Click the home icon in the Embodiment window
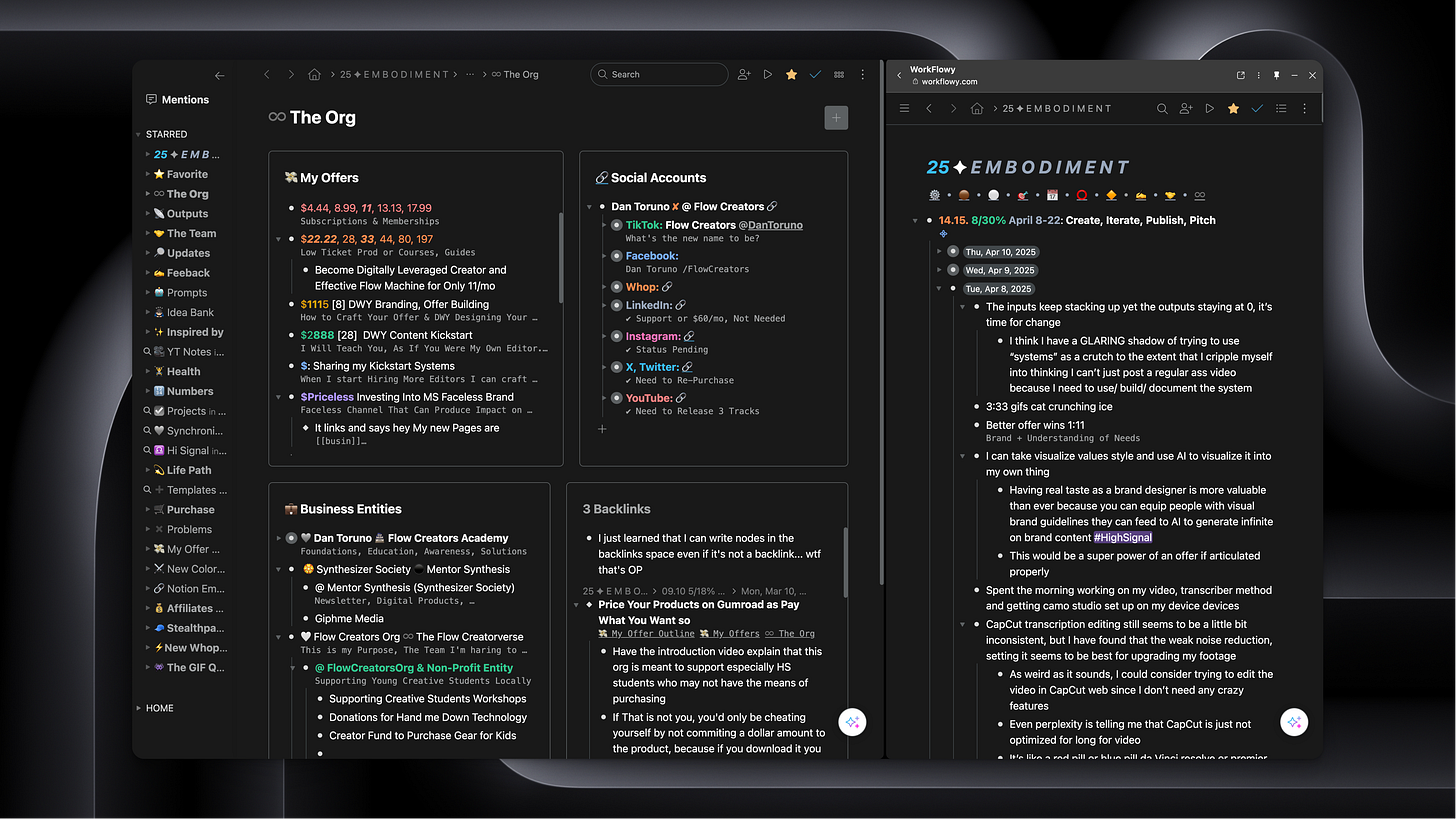The height and width of the screenshot is (819, 1456). click(x=977, y=108)
